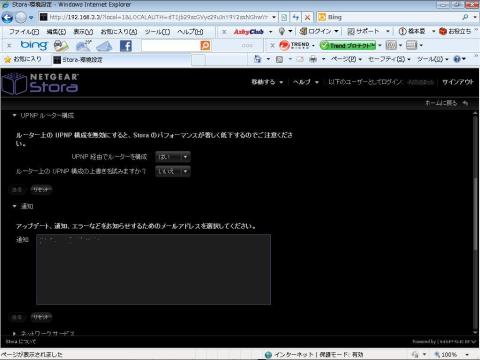Collapse the UPNP ルーター構成 section

click(14, 115)
